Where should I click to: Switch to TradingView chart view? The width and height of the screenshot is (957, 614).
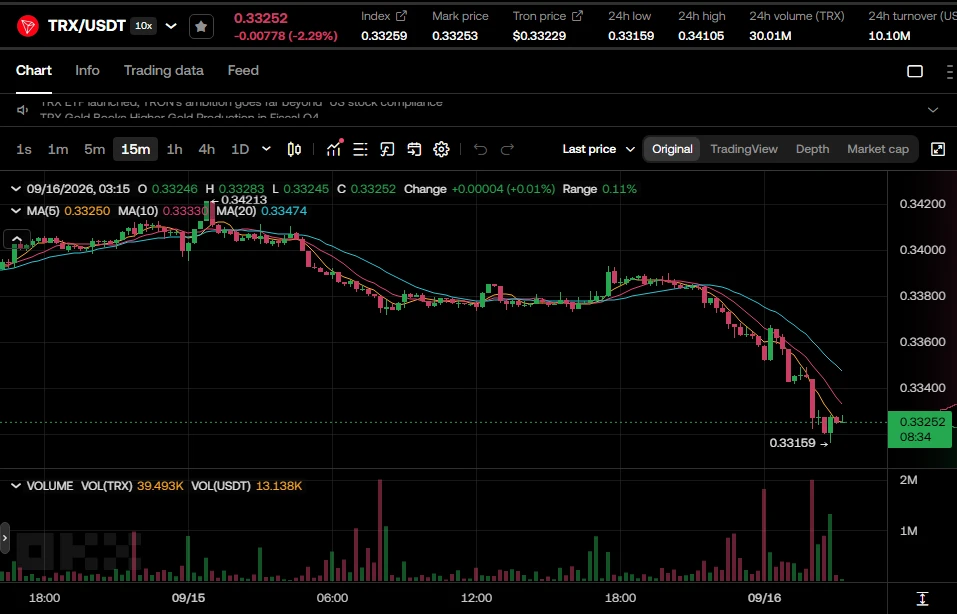[744, 149]
